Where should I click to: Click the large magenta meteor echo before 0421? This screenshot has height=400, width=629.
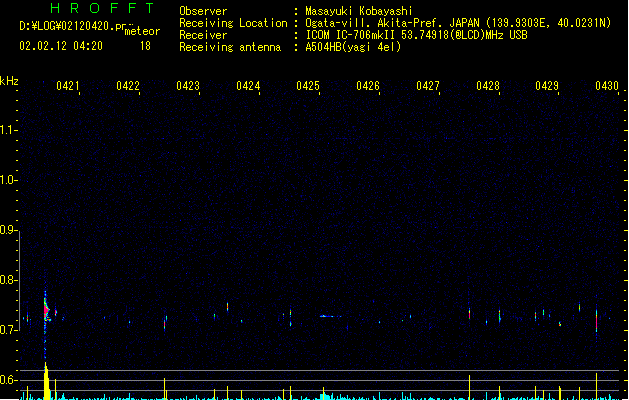pyautogui.click(x=46, y=310)
